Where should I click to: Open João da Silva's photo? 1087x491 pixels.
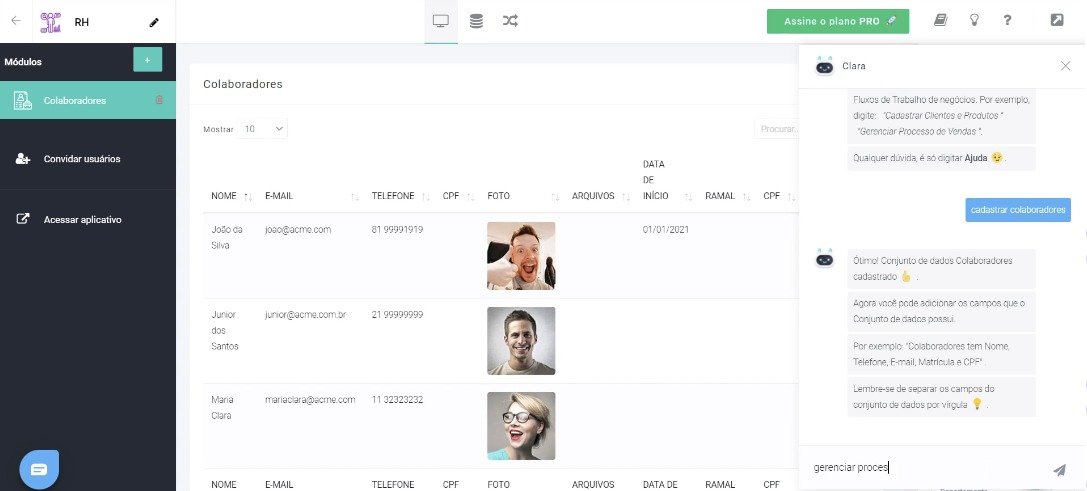pyautogui.click(x=521, y=255)
